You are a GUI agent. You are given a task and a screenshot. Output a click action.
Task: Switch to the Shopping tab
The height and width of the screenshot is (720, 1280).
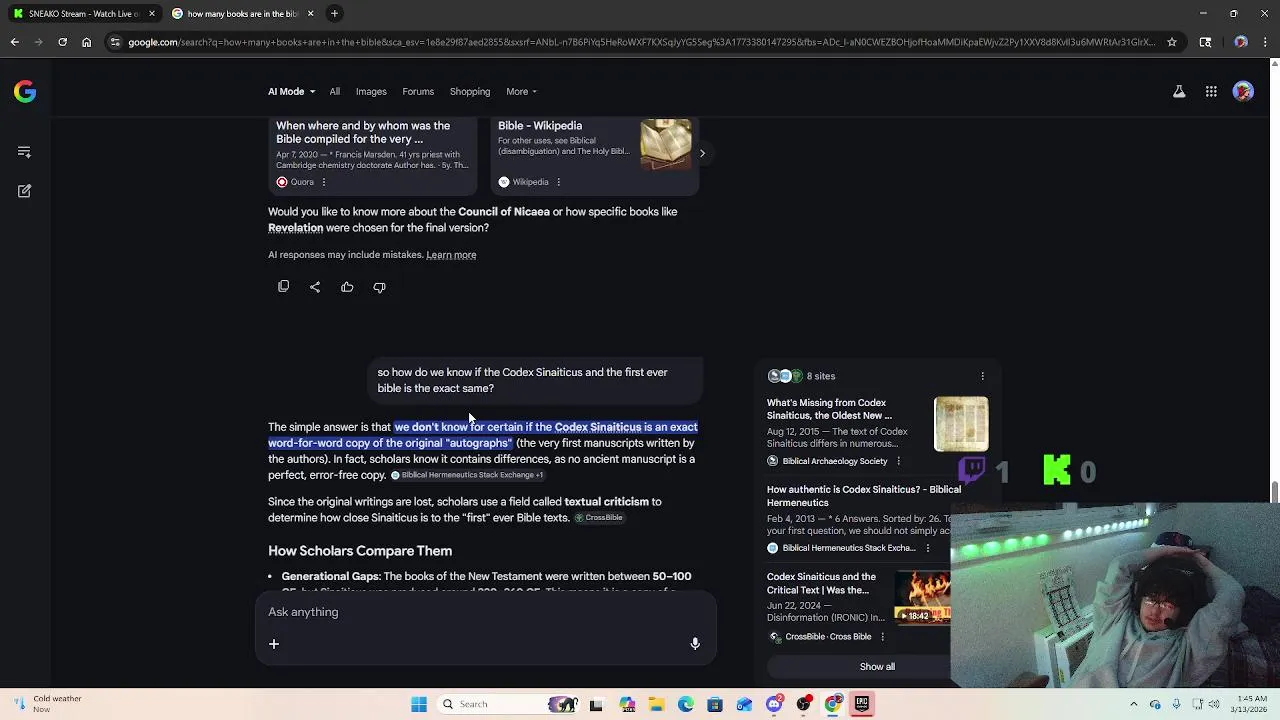coord(470,92)
